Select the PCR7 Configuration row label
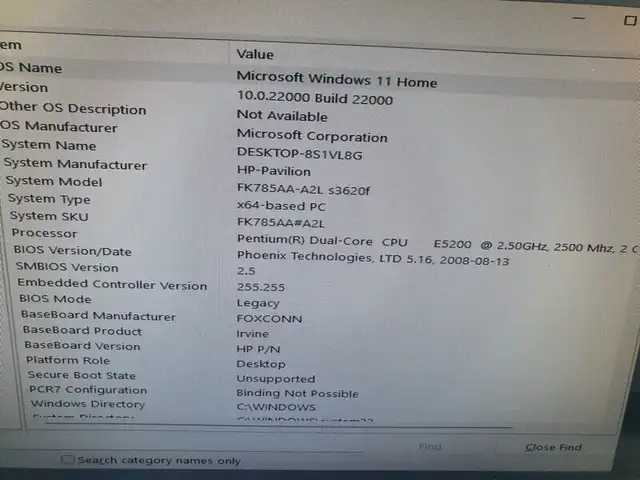Image resolution: width=640 pixels, height=480 pixels. tap(88, 390)
